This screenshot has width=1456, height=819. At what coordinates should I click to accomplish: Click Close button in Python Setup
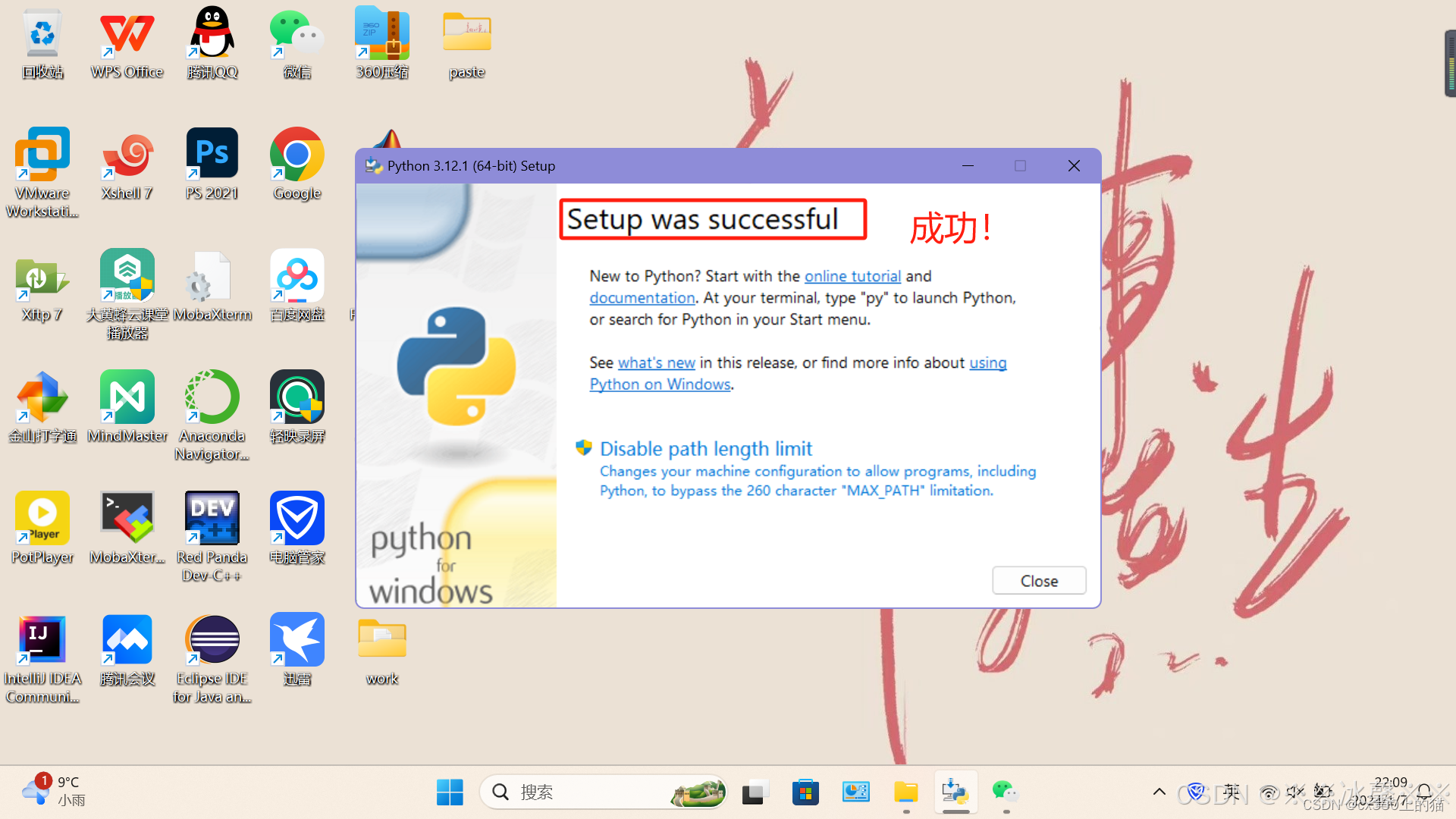click(x=1039, y=581)
